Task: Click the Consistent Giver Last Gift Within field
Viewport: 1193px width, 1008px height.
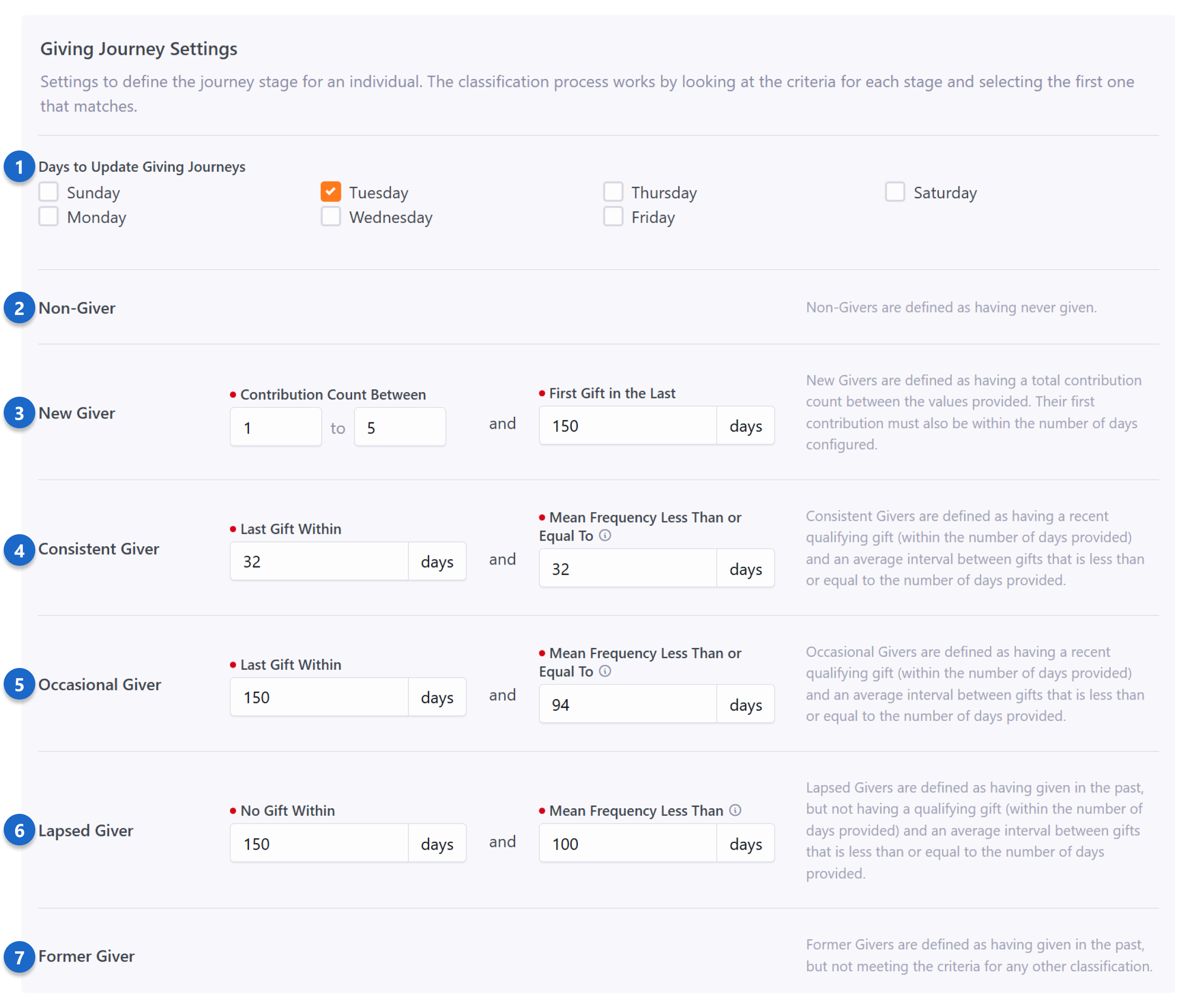Action: [319, 561]
